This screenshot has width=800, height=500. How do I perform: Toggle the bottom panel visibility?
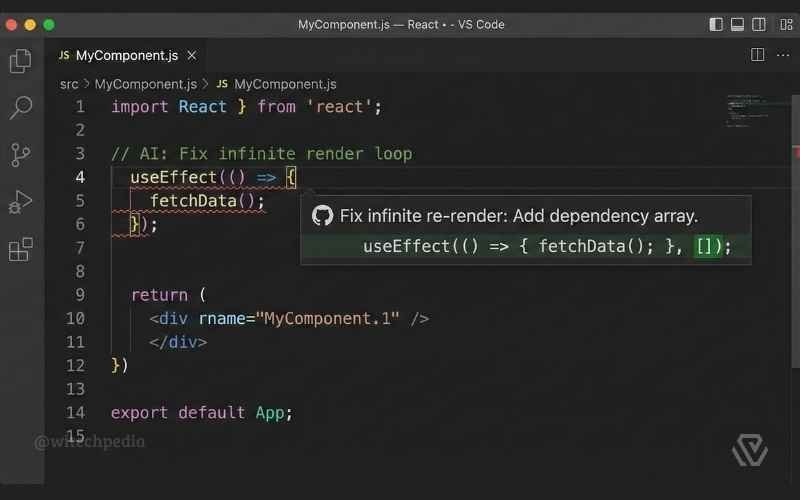738,24
